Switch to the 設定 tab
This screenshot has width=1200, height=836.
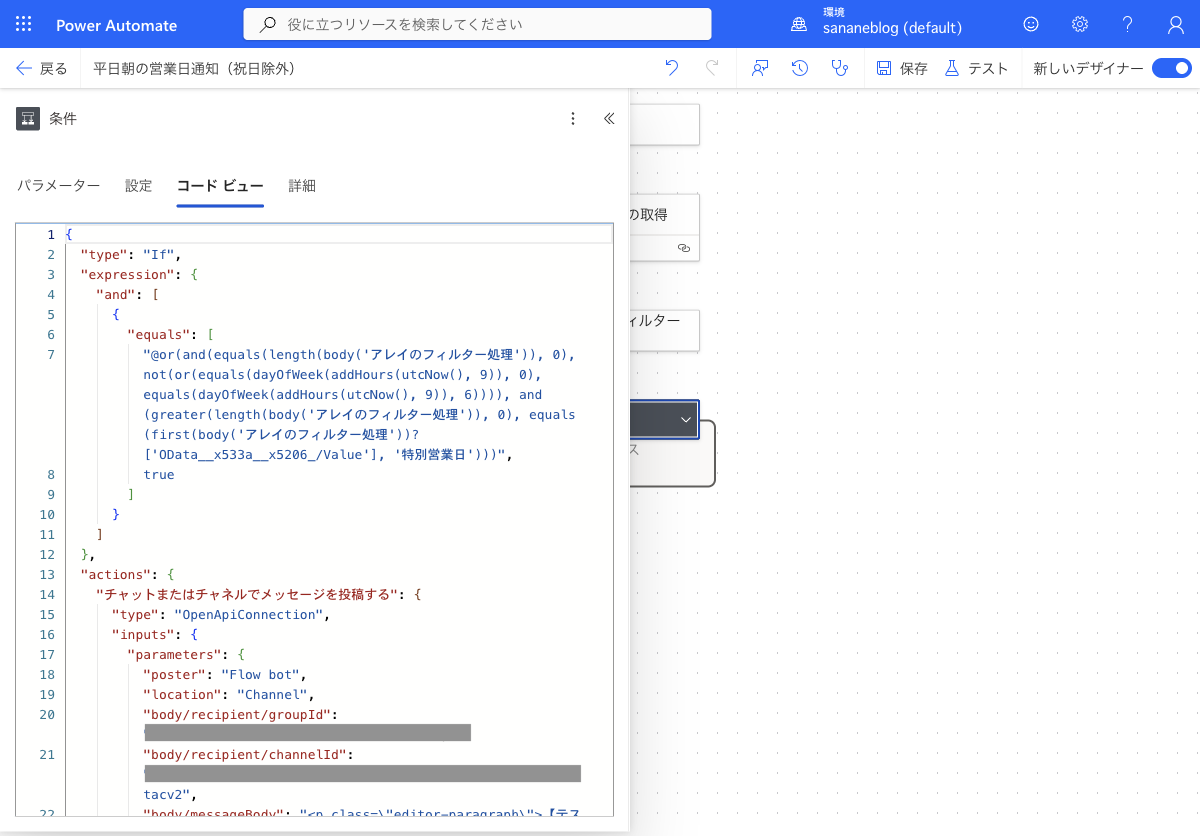tap(139, 186)
